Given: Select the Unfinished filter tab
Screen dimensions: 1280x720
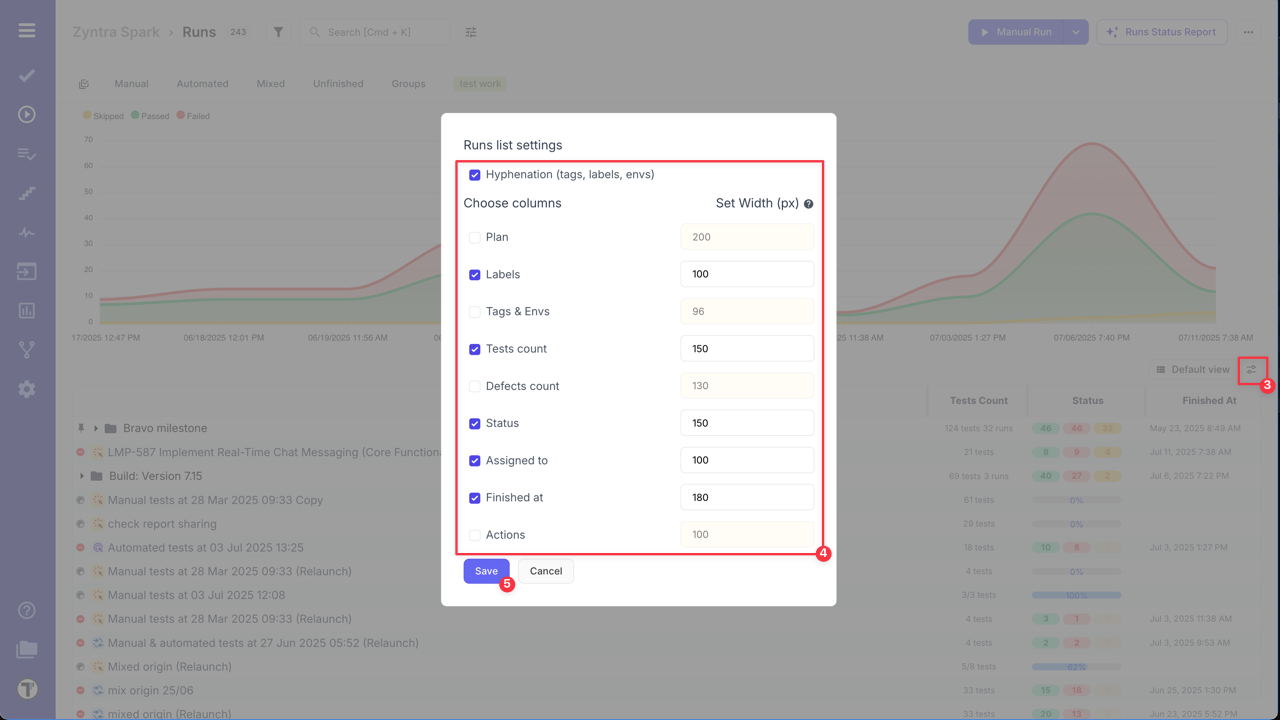Looking at the screenshot, I should (x=337, y=83).
